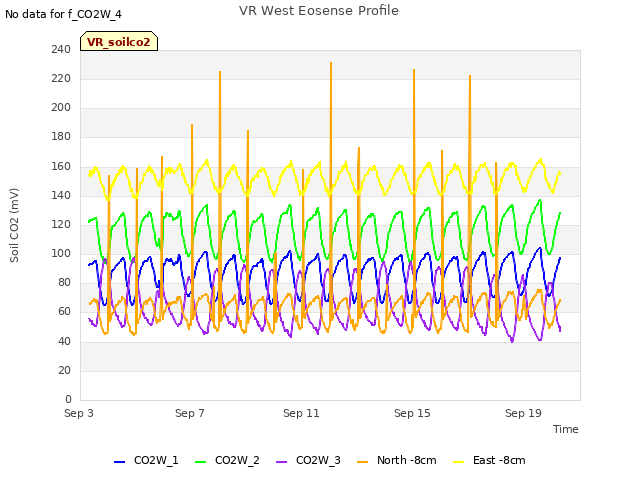
Task: Click the VR_soilco2 label box
Action: tap(119, 41)
